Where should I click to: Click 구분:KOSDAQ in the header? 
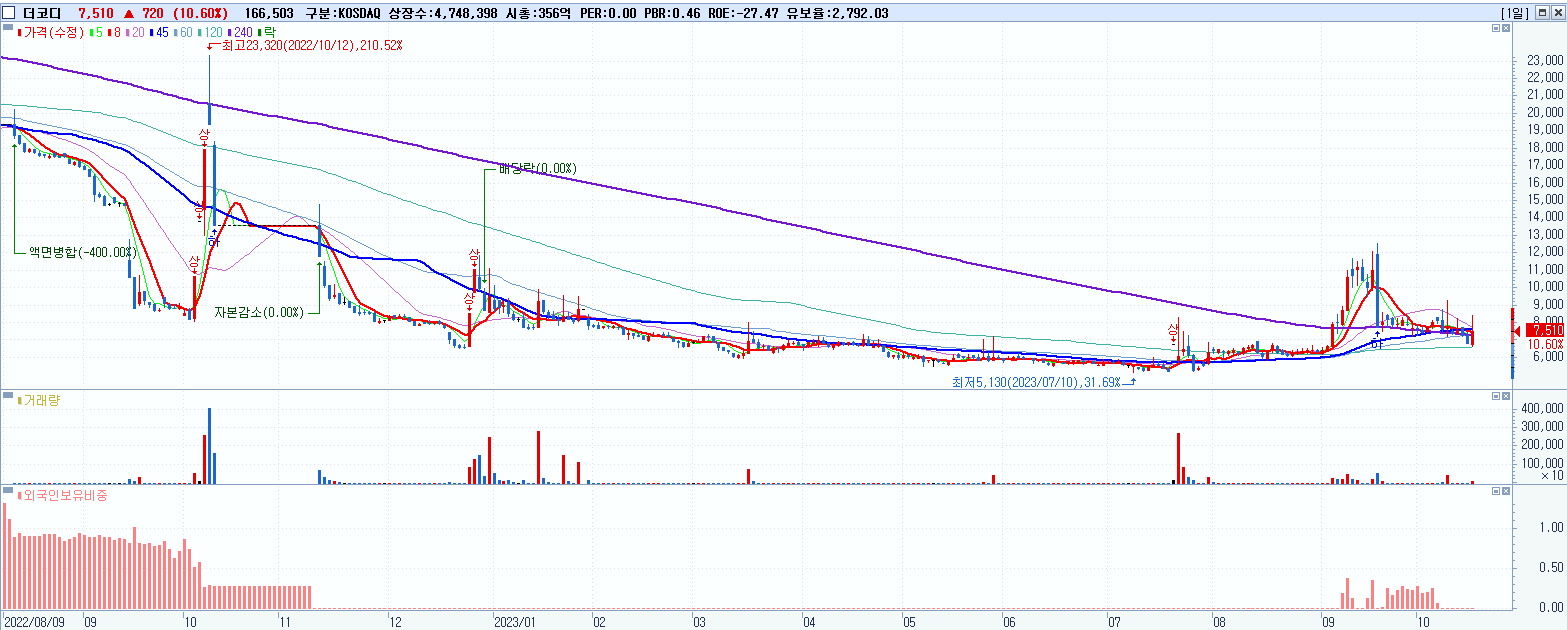point(343,13)
